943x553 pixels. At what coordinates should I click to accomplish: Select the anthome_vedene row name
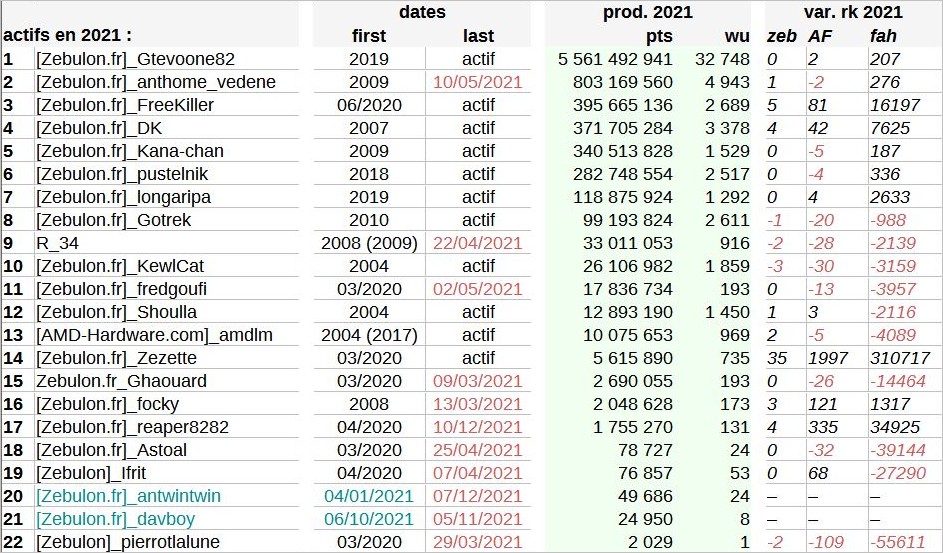(155, 82)
